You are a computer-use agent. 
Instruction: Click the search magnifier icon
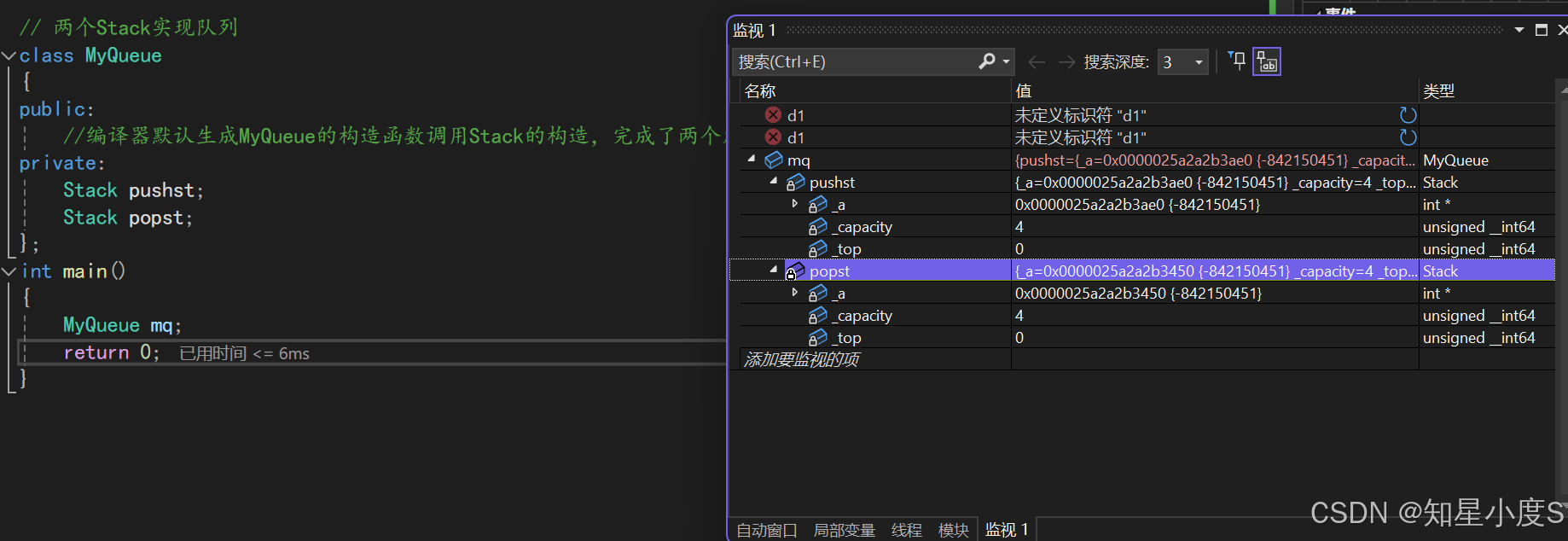(x=987, y=61)
